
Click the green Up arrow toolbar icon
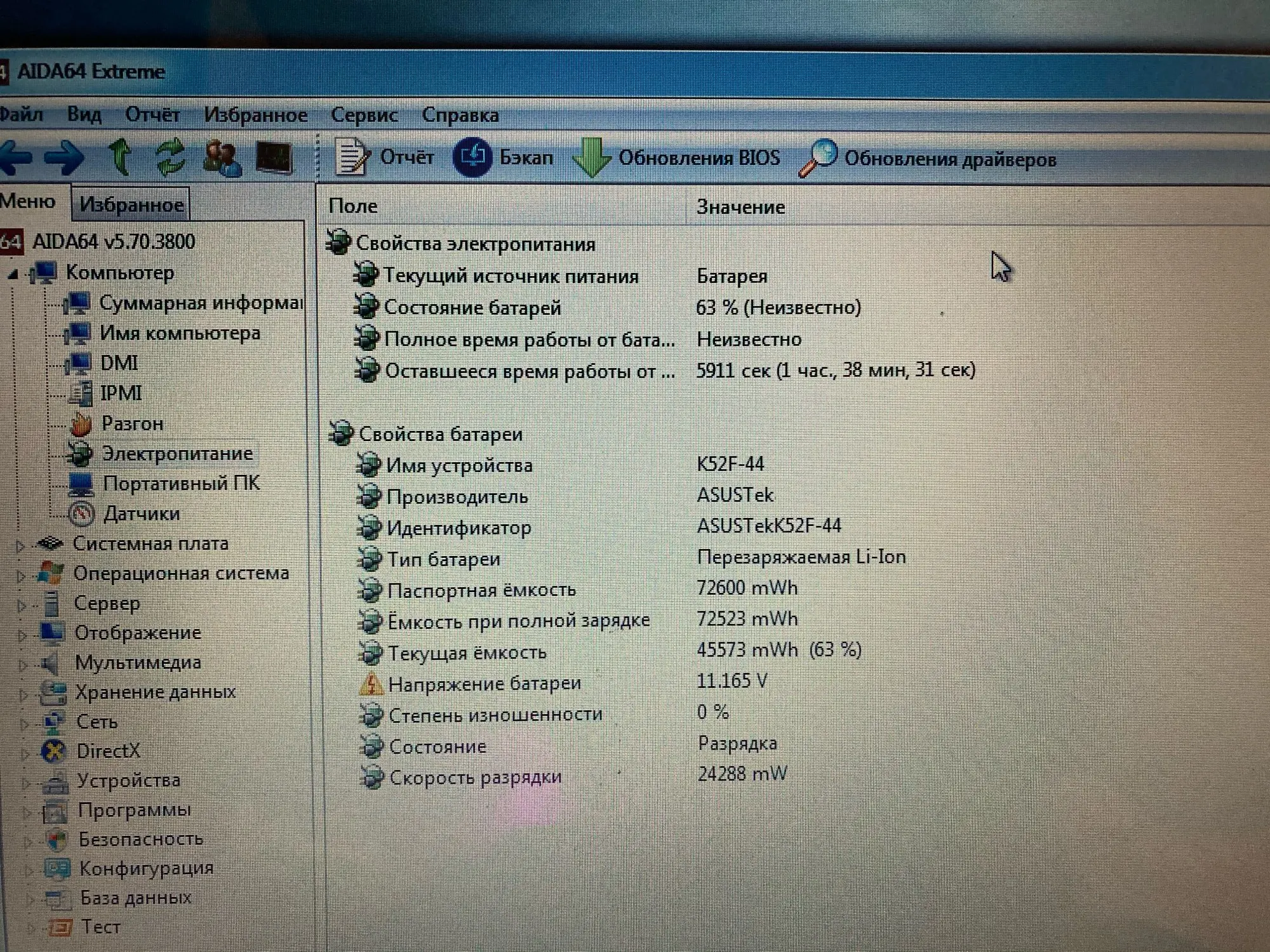(x=120, y=157)
